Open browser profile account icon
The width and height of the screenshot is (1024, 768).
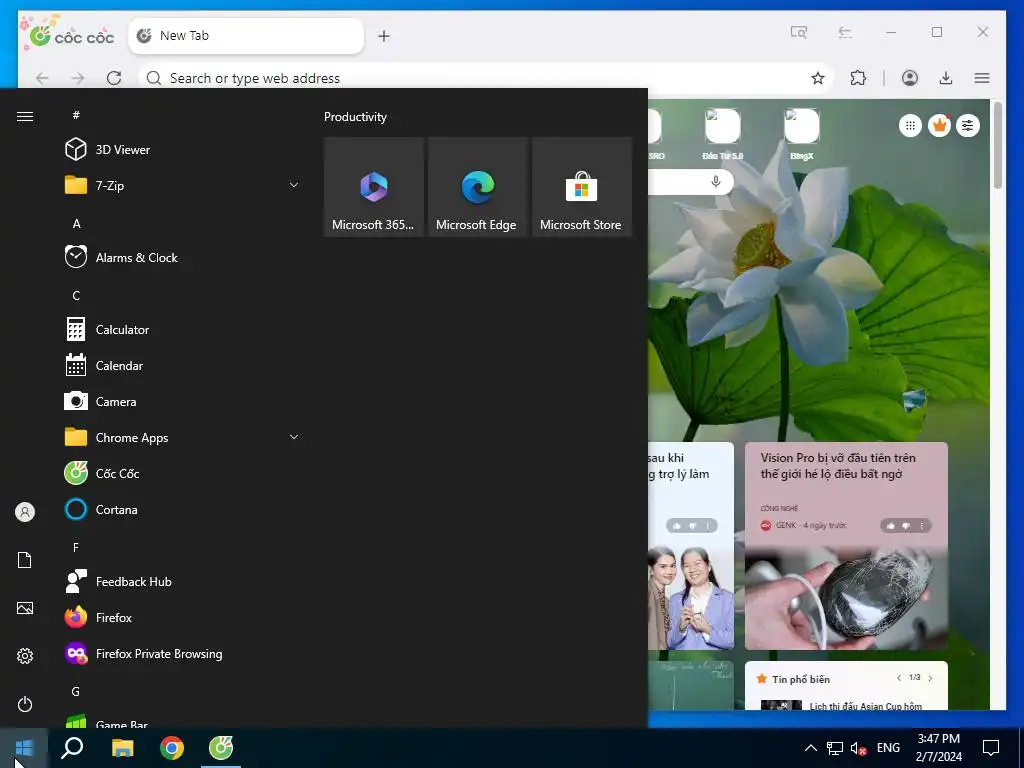click(910, 78)
